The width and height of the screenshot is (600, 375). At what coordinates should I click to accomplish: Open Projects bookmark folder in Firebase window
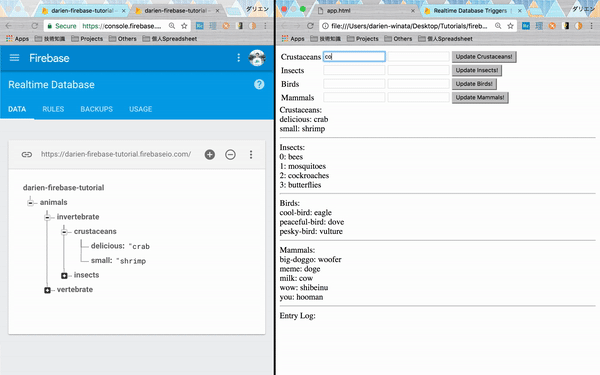pos(87,39)
